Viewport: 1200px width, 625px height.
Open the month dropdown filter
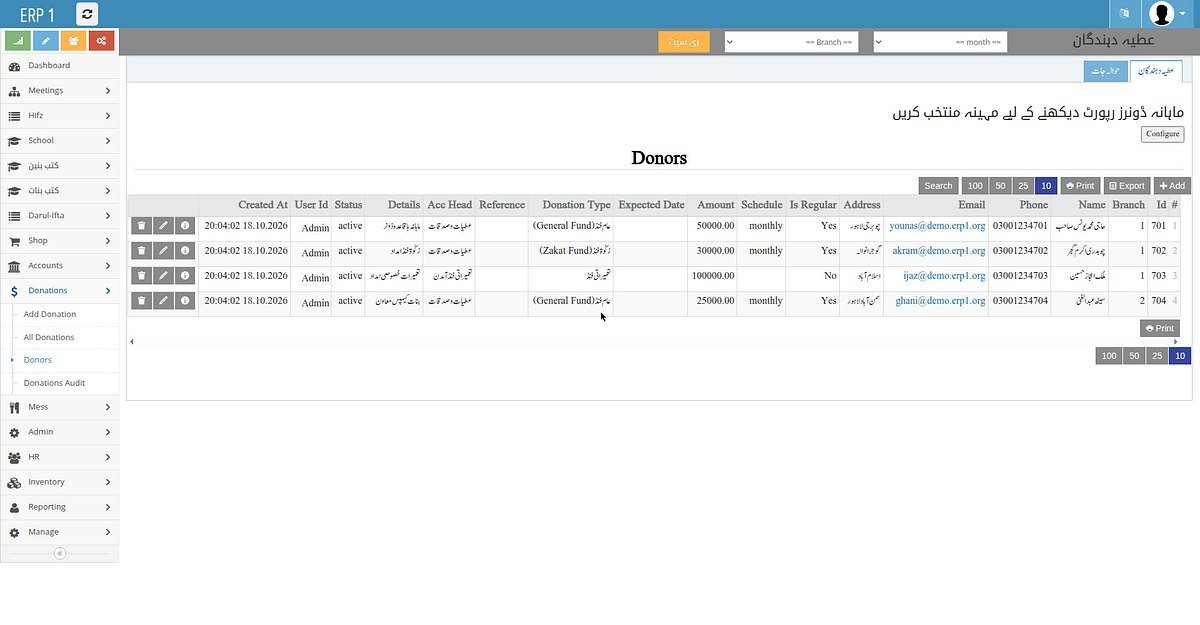(x=940, y=42)
